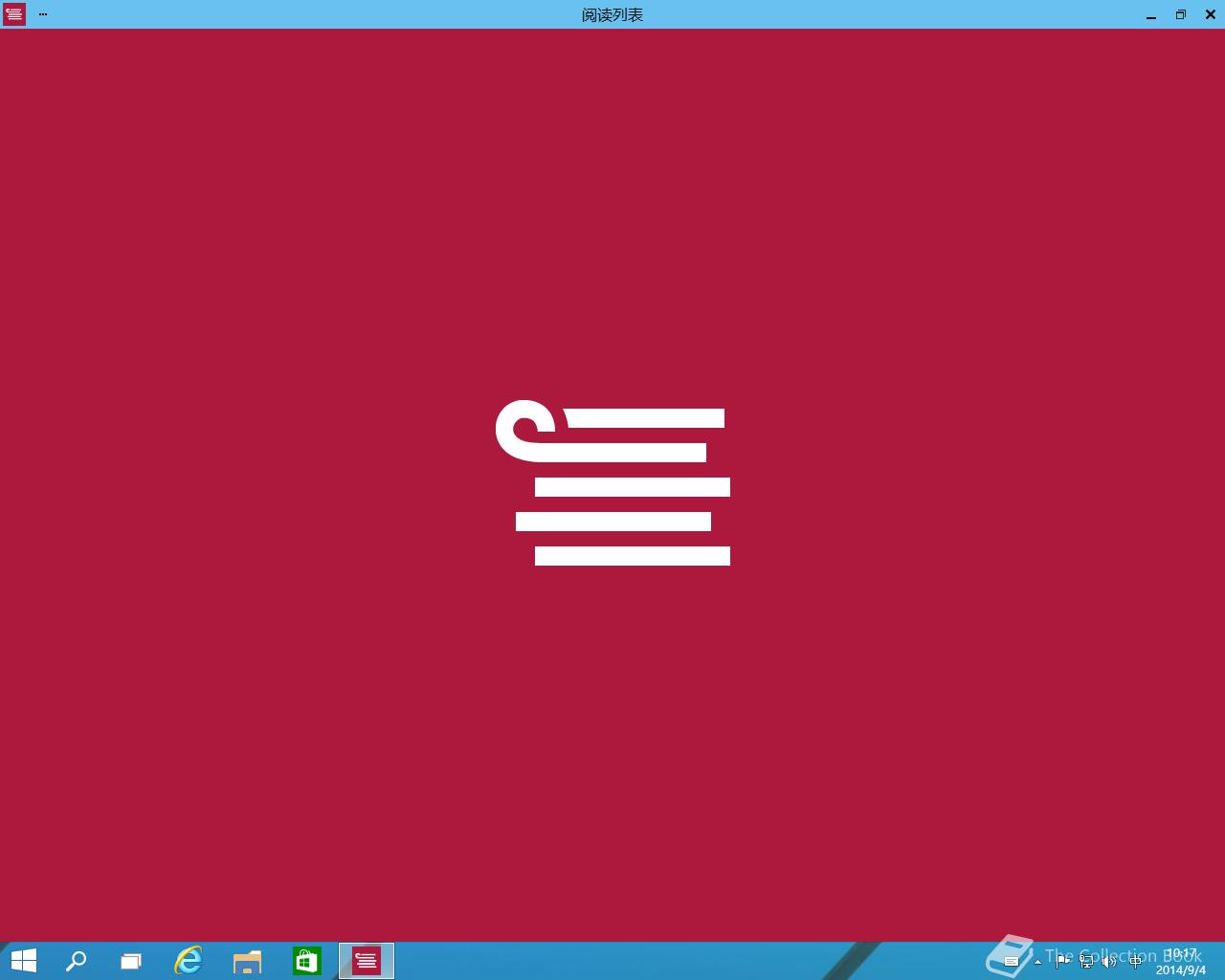The width and height of the screenshot is (1225, 980).
Task: Restore down the Reading List window
Action: 1181,14
